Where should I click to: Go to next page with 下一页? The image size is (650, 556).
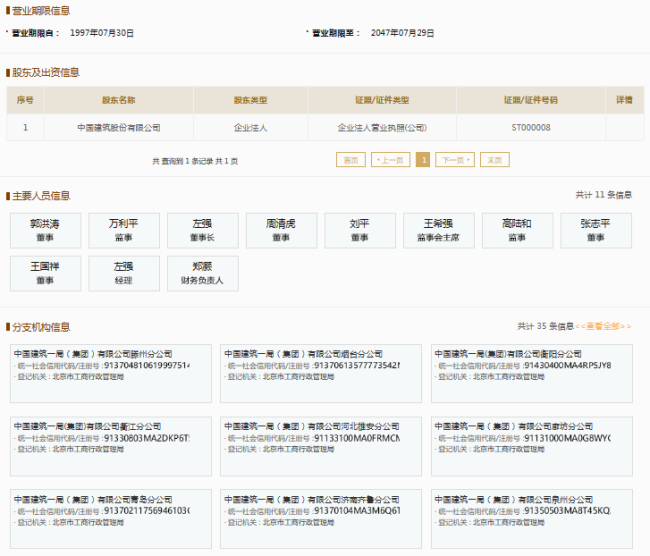pyautogui.click(x=455, y=160)
